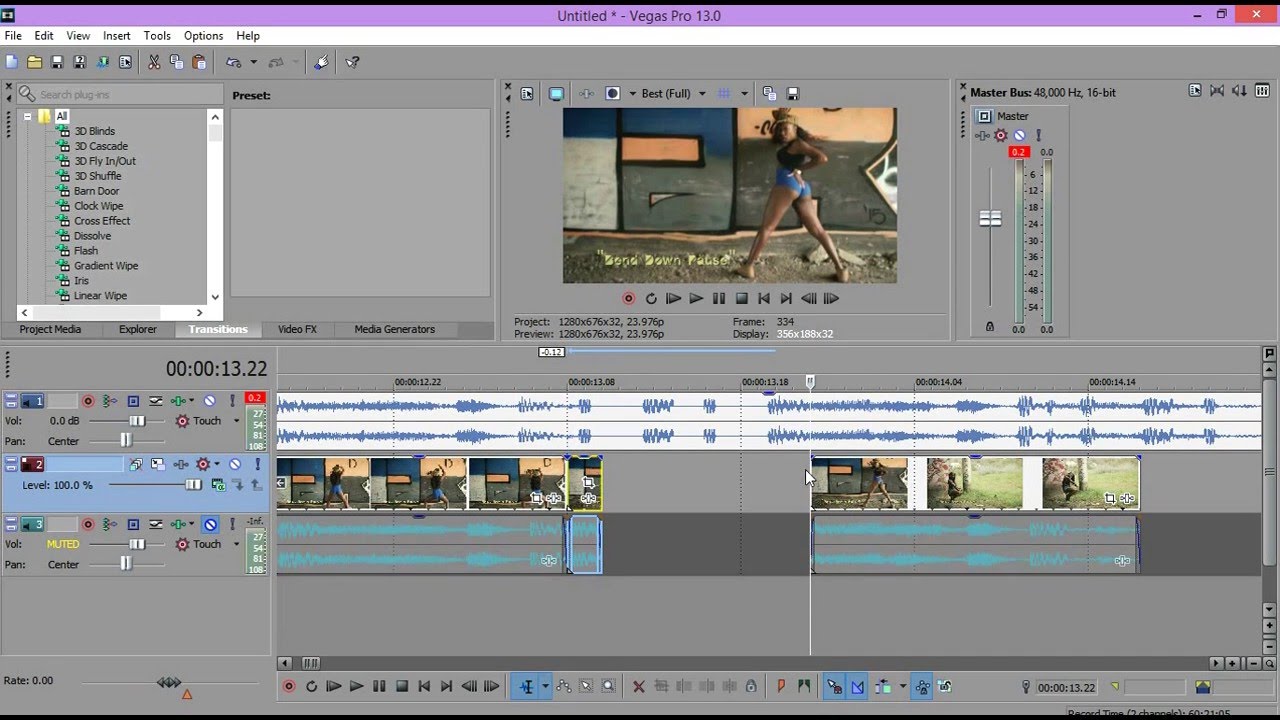Open Auto Ripple dropdown arrow
1280x720 pixels.
[902, 687]
